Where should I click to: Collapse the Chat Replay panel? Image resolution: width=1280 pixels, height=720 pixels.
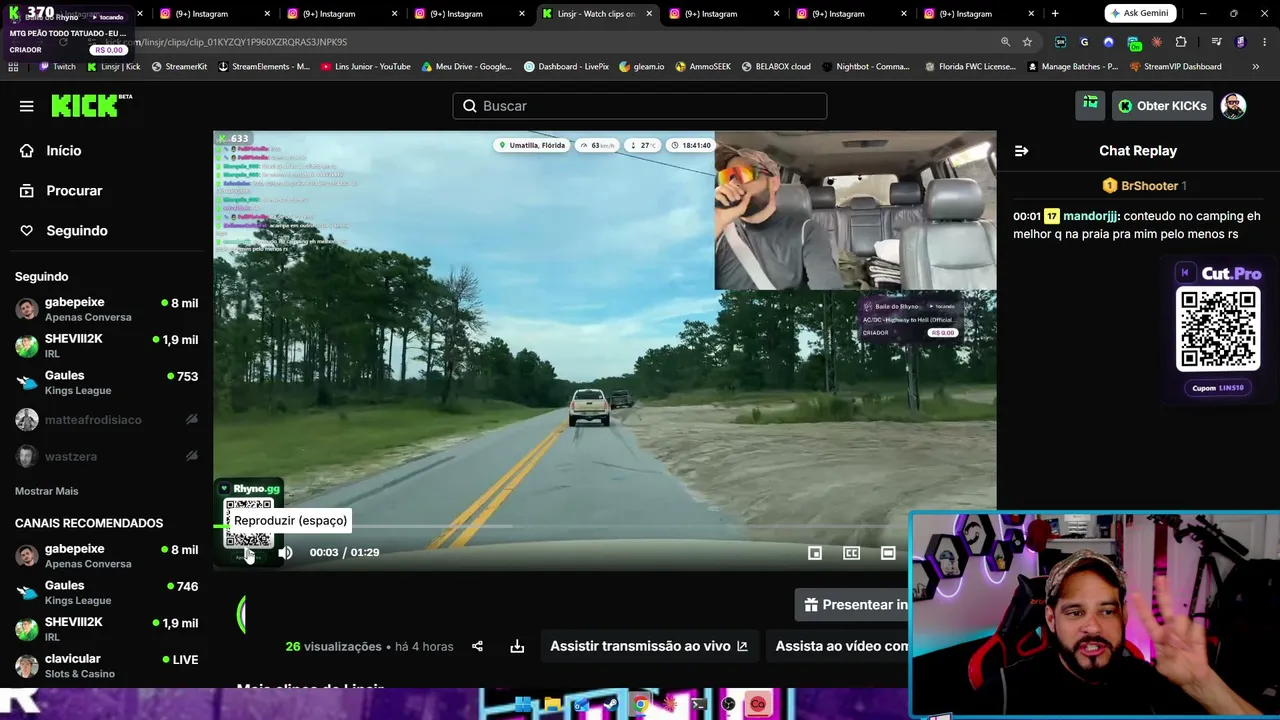click(x=1021, y=151)
